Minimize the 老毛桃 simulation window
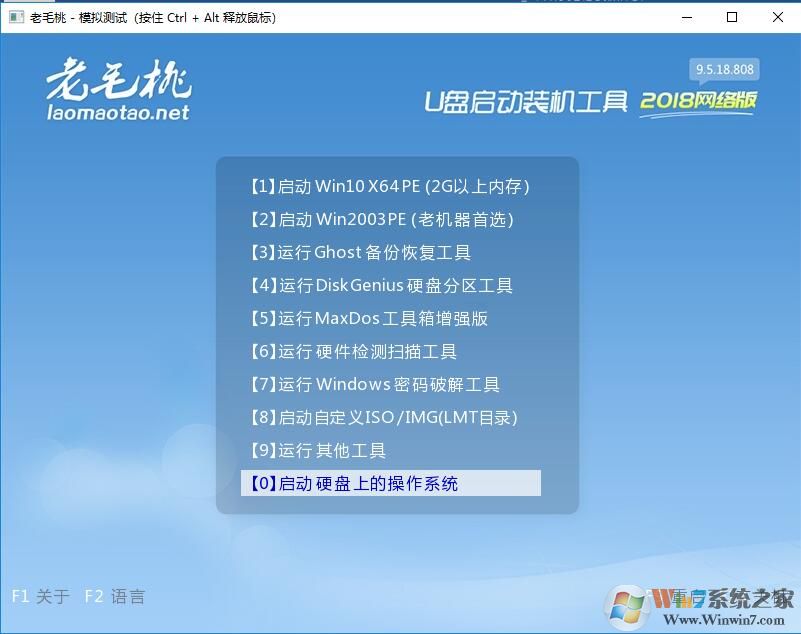 687,17
